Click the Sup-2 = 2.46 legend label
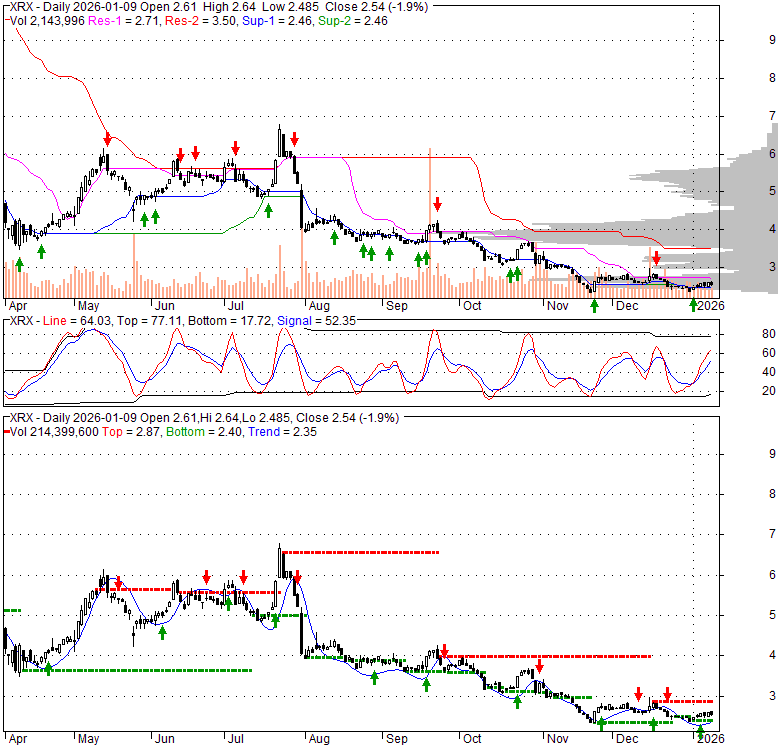The image size is (780, 745). [353, 21]
